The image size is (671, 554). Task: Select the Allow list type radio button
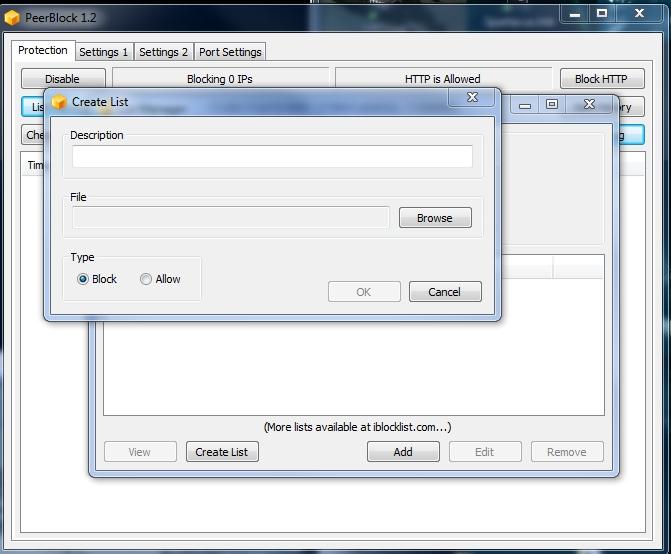coord(146,279)
